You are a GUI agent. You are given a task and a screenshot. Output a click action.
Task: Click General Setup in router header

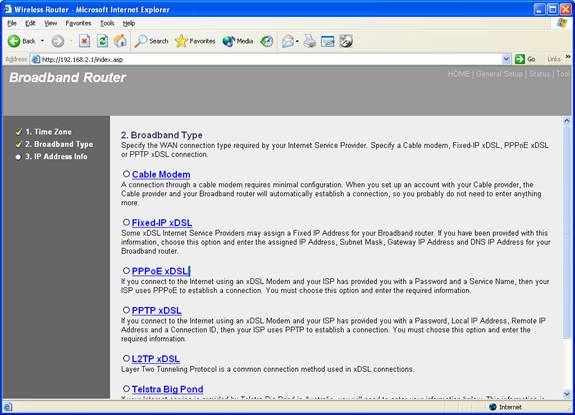tap(499, 74)
